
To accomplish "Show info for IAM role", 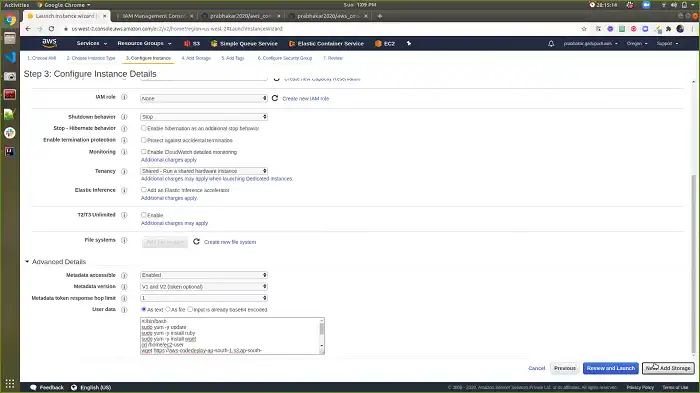I will (x=124, y=97).
